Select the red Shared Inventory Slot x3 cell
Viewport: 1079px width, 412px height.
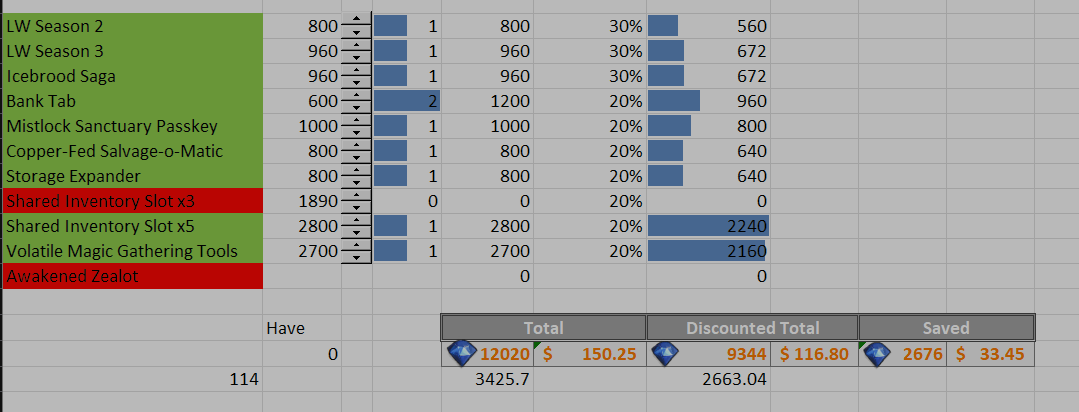[132, 201]
